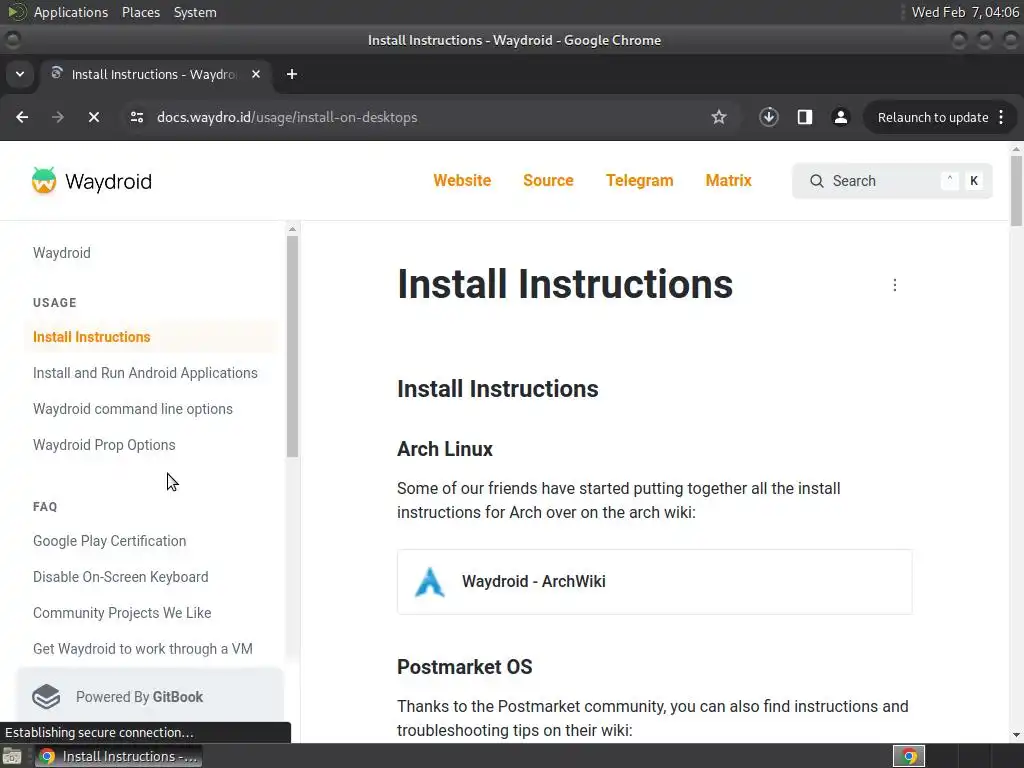Click the Arch Linux logo icon
This screenshot has width=1024, height=768.
tap(430, 582)
